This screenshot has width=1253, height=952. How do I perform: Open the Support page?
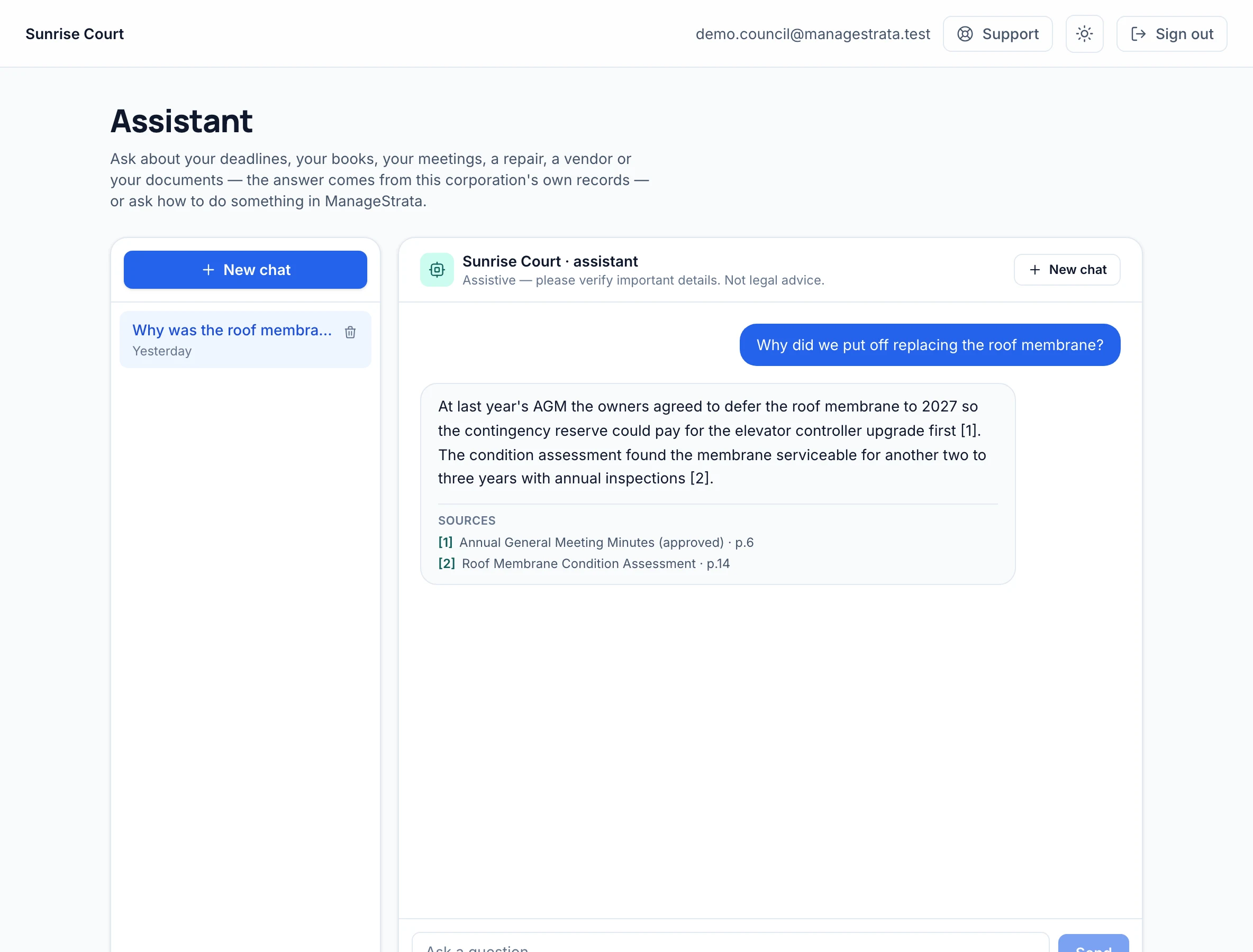point(997,34)
